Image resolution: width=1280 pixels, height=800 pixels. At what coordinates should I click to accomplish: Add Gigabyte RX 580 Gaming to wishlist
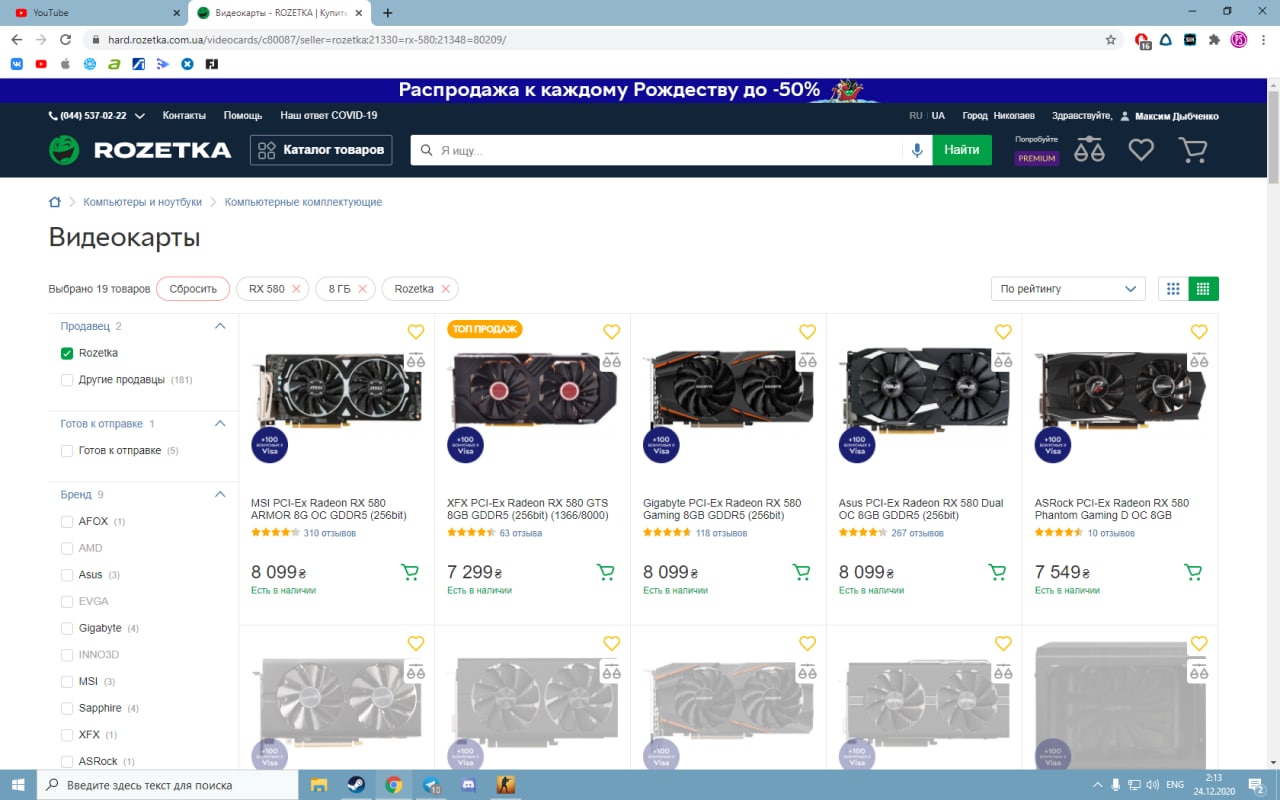pos(808,332)
